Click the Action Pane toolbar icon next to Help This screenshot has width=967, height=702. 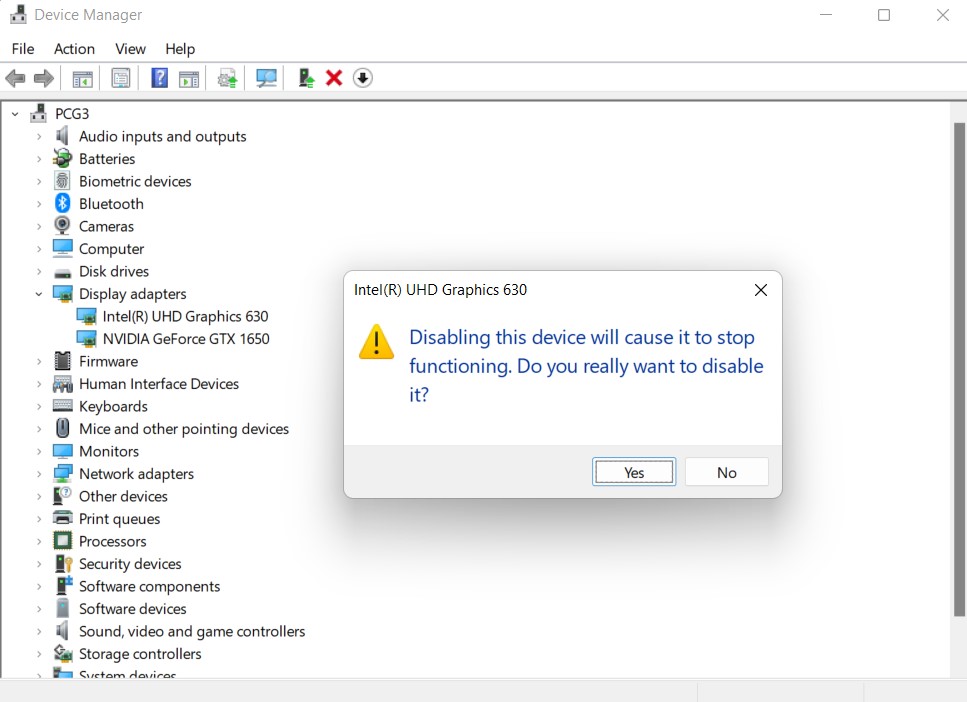[x=189, y=78]
